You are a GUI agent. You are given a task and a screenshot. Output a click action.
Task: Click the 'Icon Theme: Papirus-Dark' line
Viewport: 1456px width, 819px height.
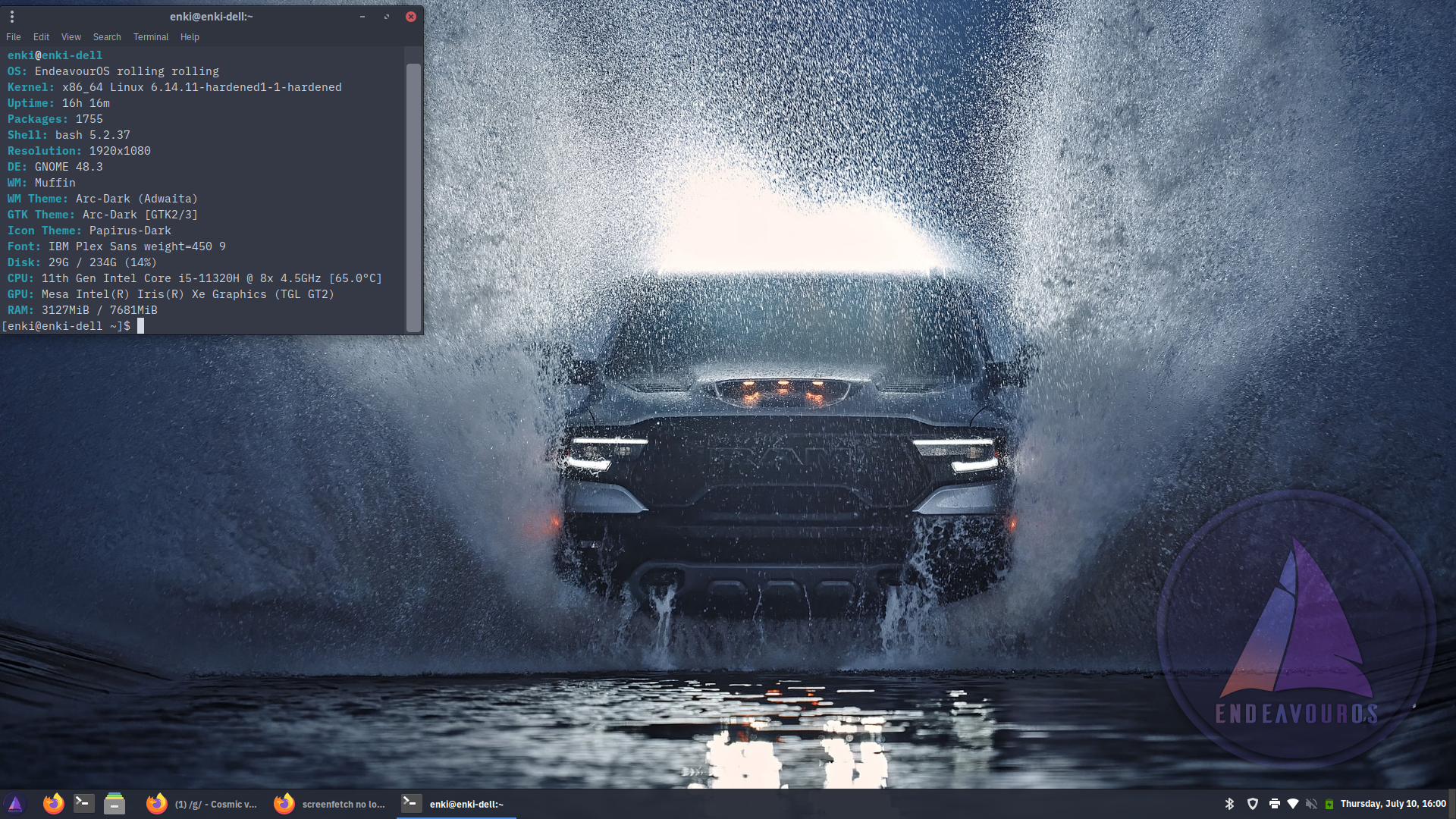point(89,231)
